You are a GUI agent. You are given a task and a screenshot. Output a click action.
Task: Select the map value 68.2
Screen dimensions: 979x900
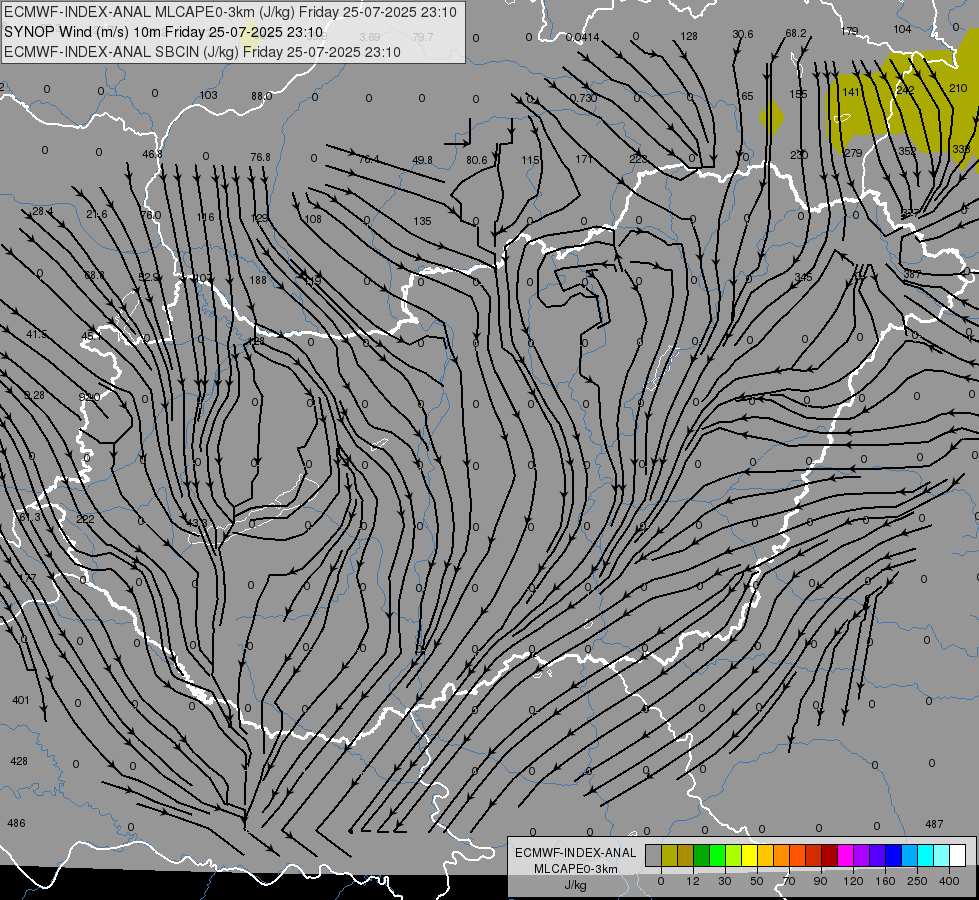point(796,33)
